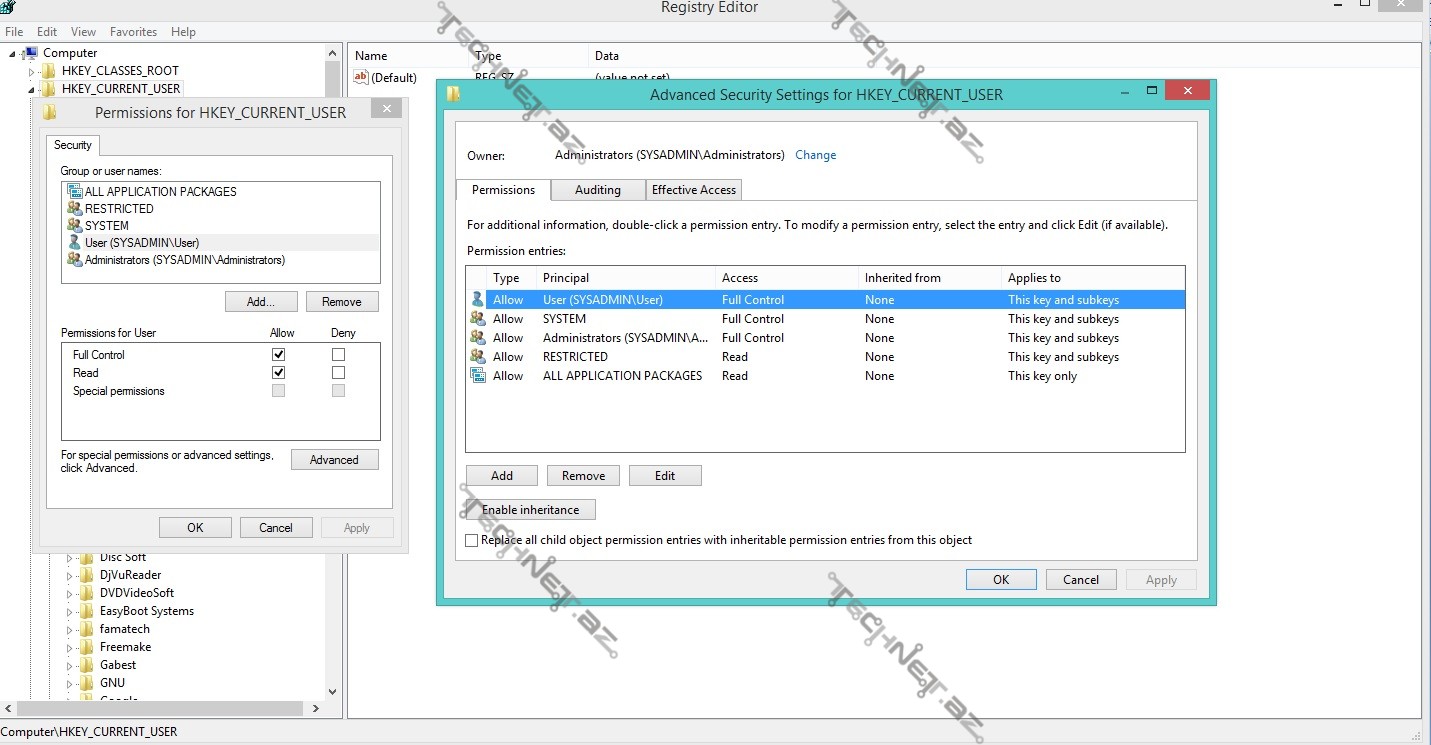Click the ALL APPLICATION PACKAGES icon in group list
This screenshot has height=745, width=1431.
(74, 191)
